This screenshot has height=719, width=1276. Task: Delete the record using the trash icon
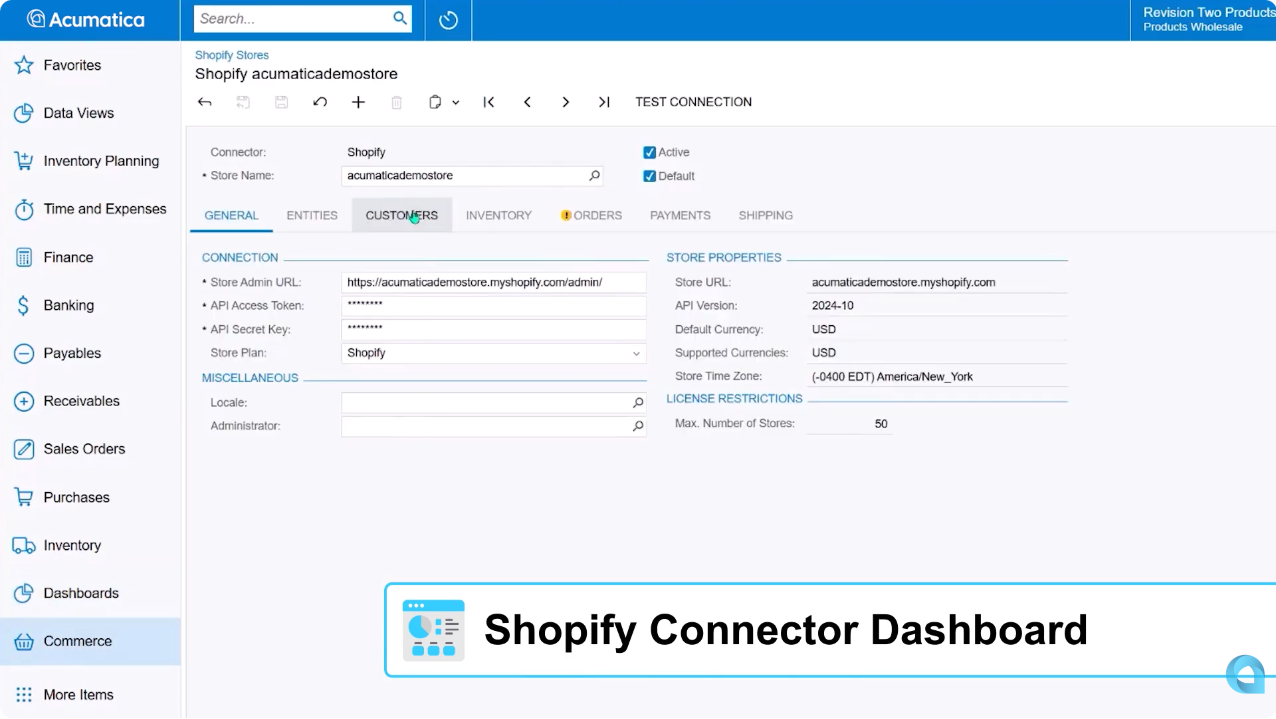click(x=396, y=102)
